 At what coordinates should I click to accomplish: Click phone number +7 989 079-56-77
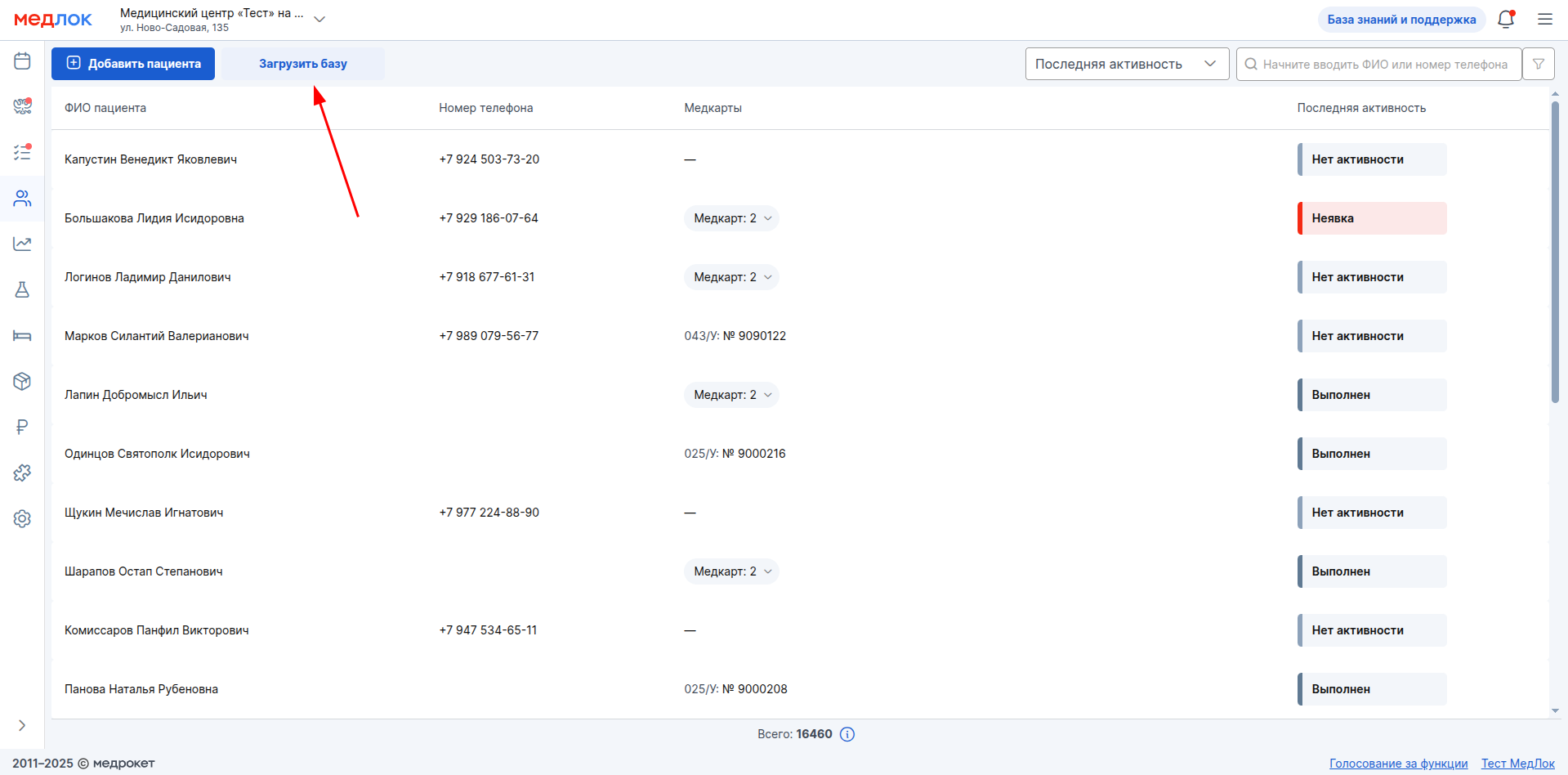point(489,336)
